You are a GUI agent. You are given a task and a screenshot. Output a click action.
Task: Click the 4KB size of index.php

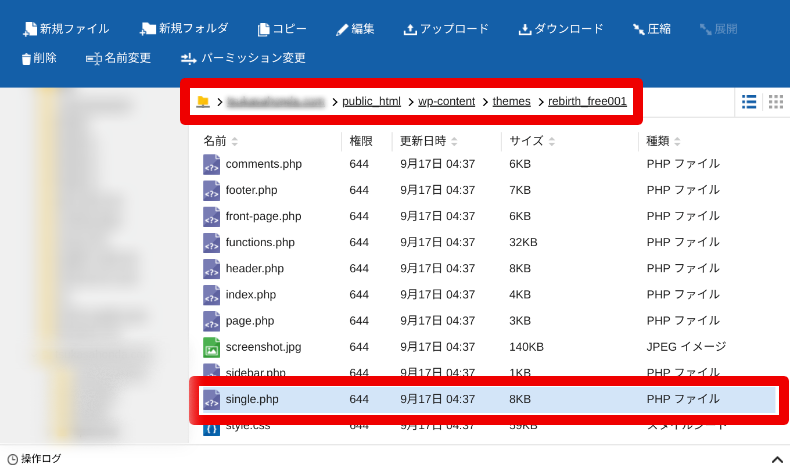point(519,295)
